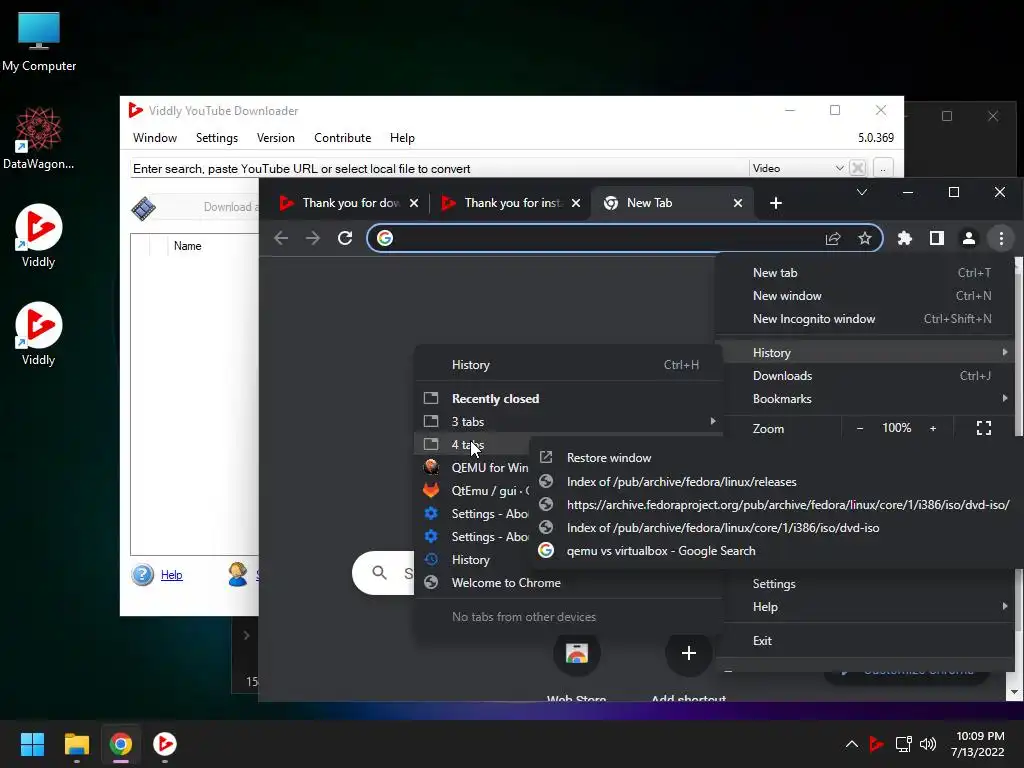Select New window menu item
The width and height of the screenshot is (1024, 768).
[865, 296]
